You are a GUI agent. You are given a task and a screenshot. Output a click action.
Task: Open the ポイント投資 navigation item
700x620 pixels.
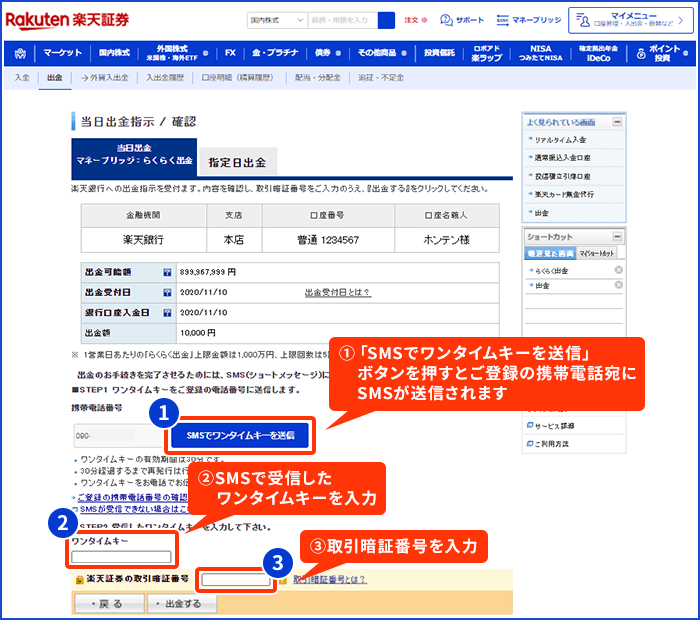point(662,53)
